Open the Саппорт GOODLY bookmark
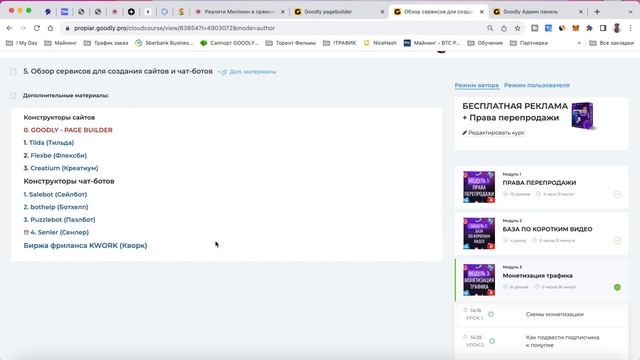 [x=229, y=43]
